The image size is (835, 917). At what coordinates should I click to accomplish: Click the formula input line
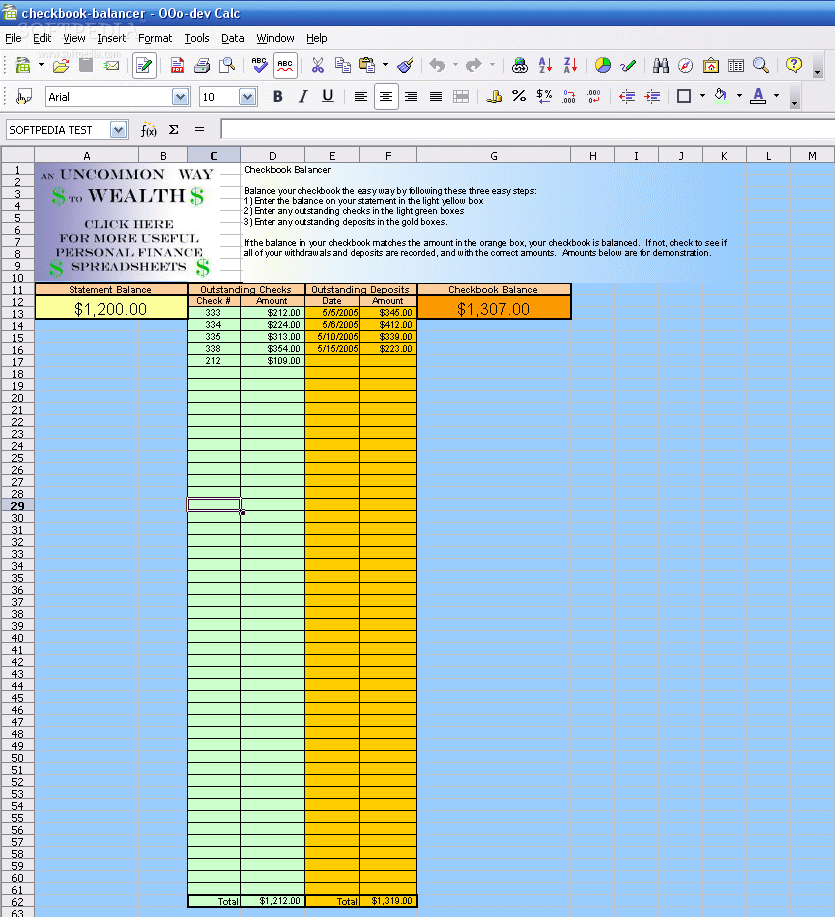[527, 129]
